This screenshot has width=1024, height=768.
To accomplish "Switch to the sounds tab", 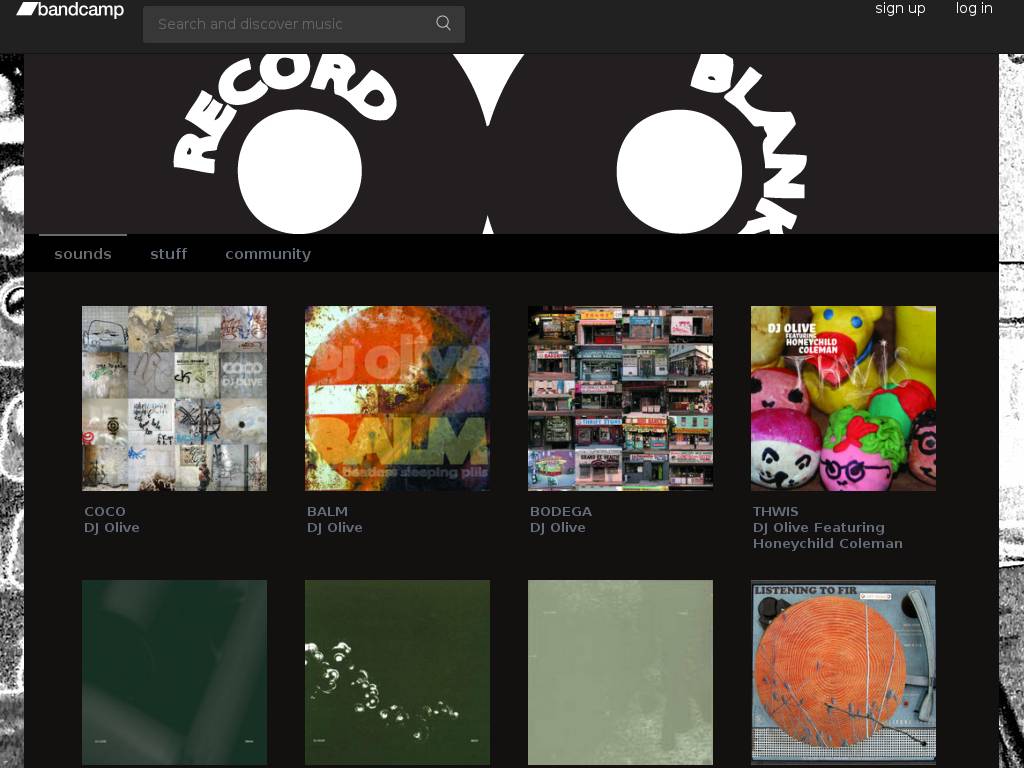I will [x=83, y=254].
